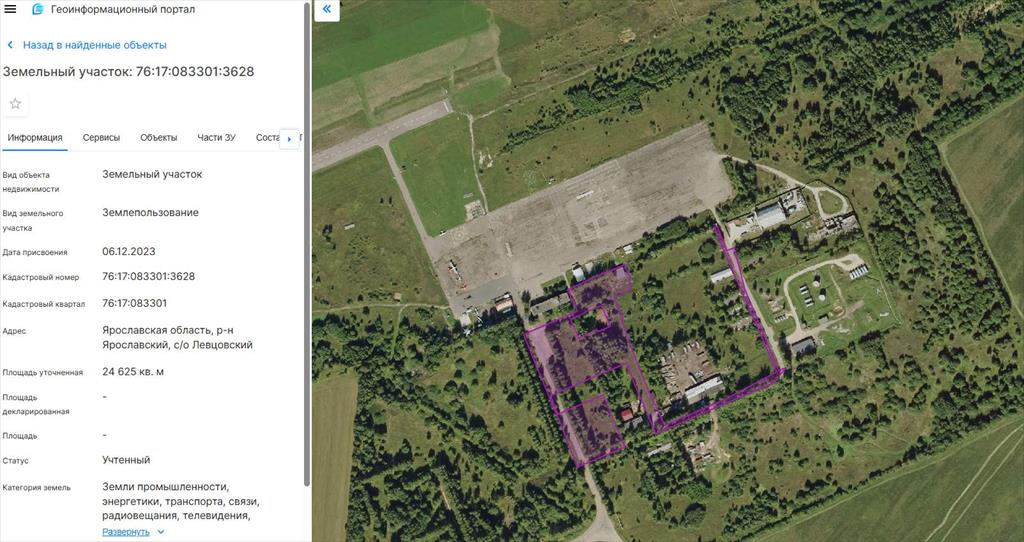
Task: Click the info panel vertical scrollbar
Action: (307, 245)
